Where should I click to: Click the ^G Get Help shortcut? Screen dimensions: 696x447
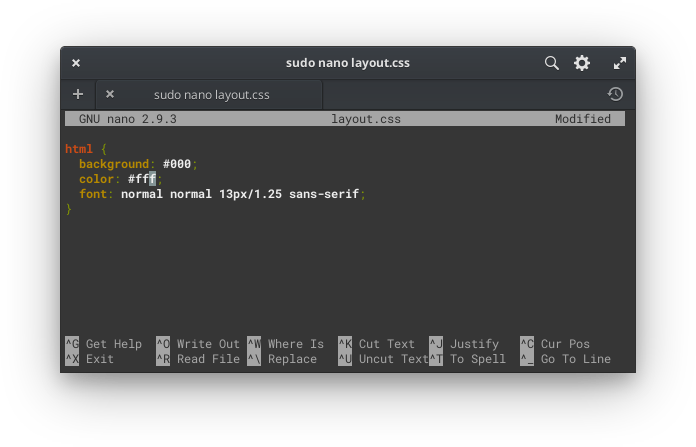tap(103, 344)
